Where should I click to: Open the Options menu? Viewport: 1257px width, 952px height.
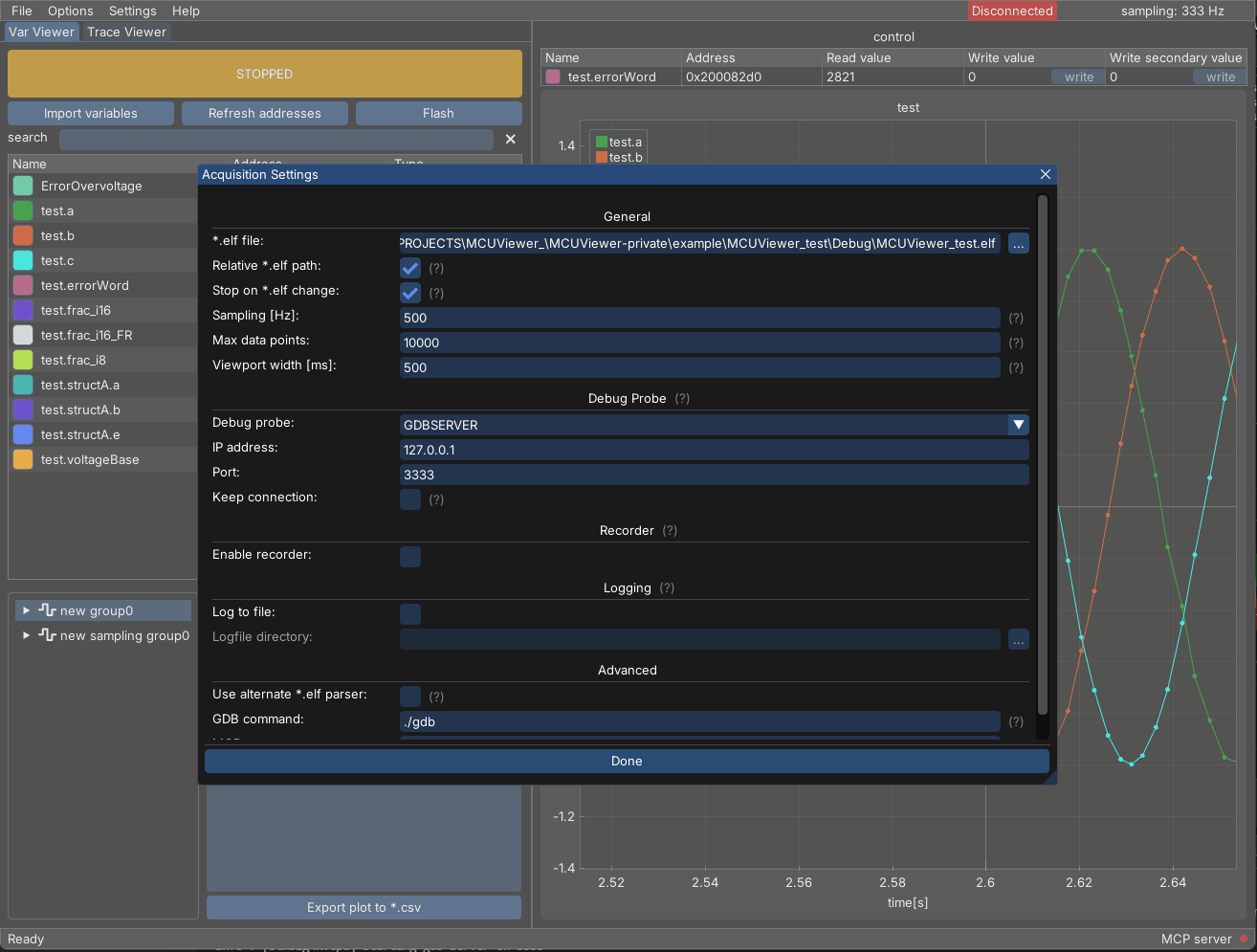click(x=71, y=11)
